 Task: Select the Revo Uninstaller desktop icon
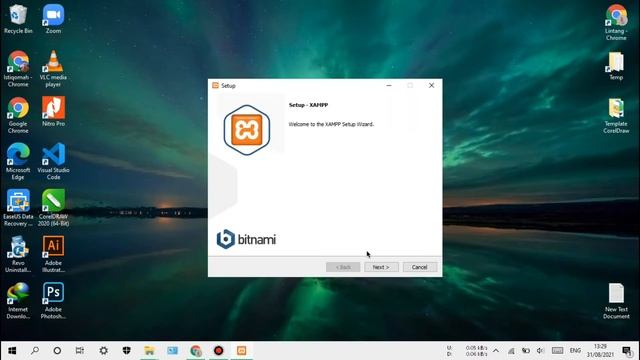tap(18, 254)
